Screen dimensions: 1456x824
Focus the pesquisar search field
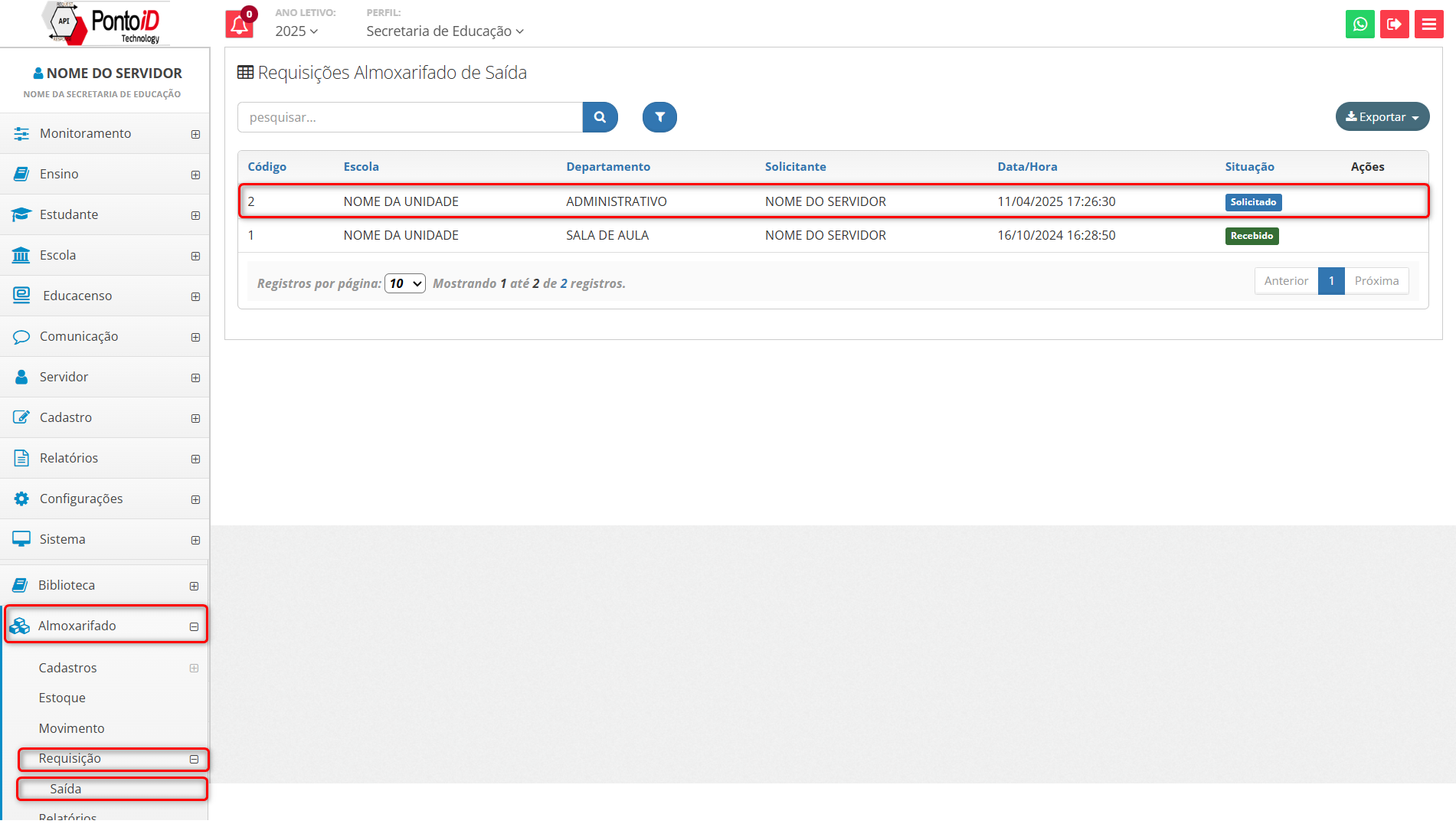pyautogui.click(x=411, y=117)
